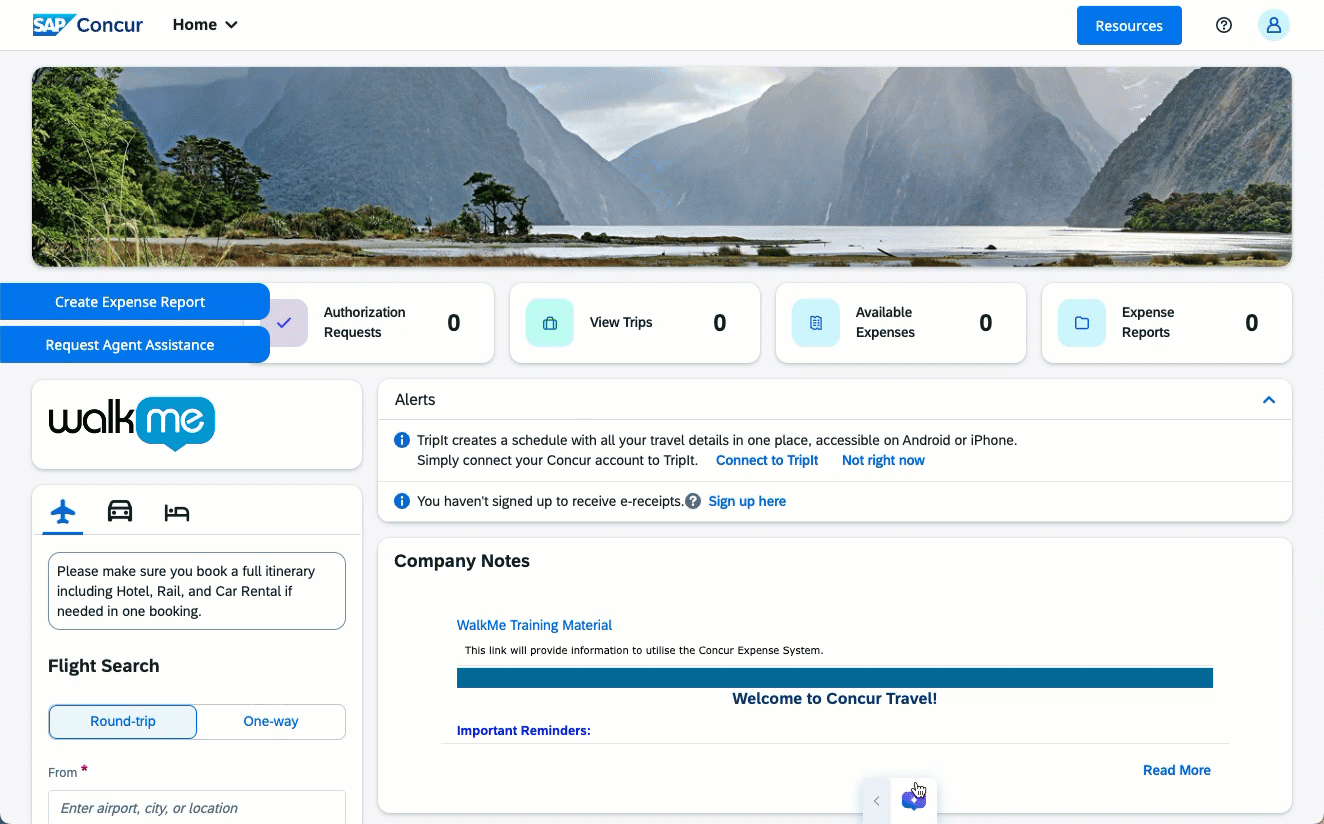Viewport: 1324px width, 824px height.
Task: Open WalkMe Training Material link
Action: tap(534, 625)
